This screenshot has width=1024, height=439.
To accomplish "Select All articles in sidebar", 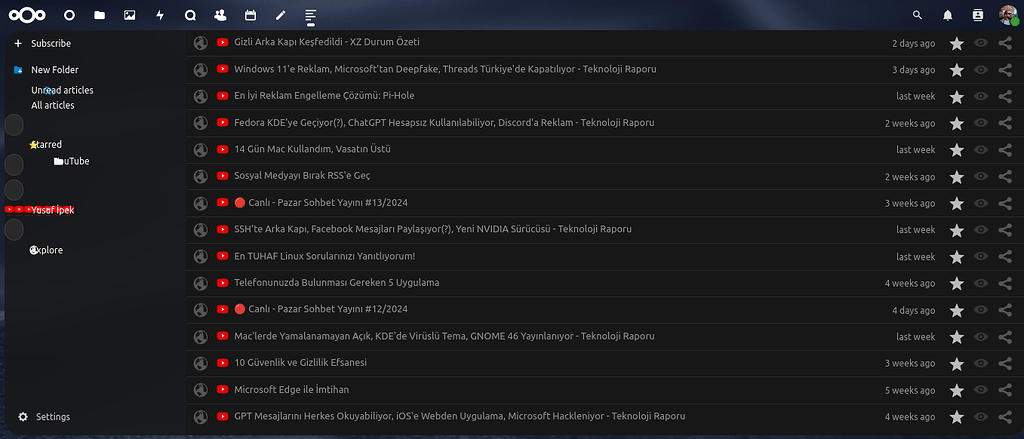I will point(53,105).
